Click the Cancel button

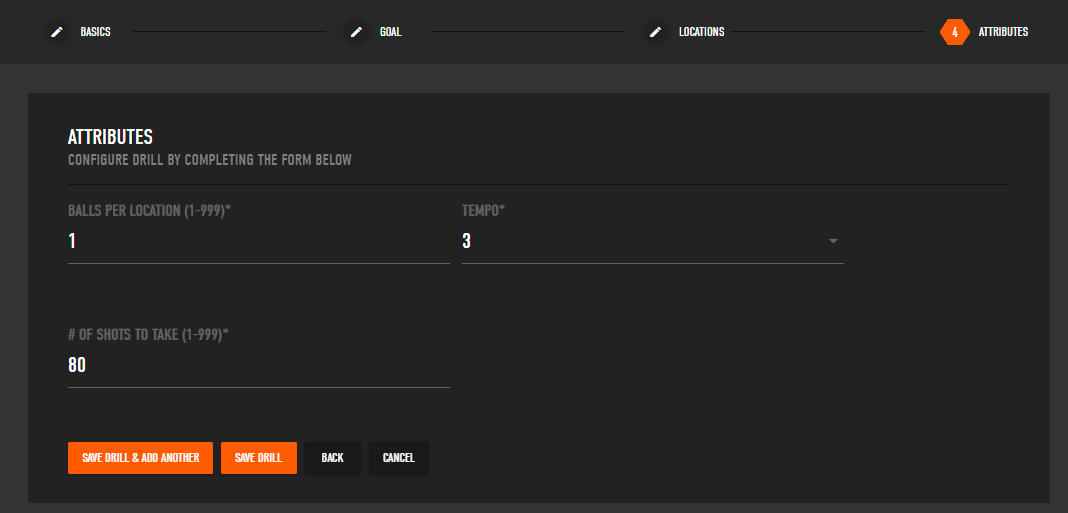(x=399, y=458)
